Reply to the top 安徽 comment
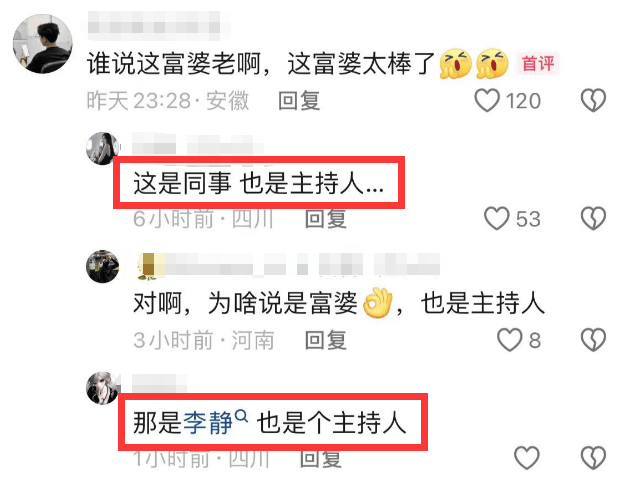The image size is (627, 482). pos(299,100)
